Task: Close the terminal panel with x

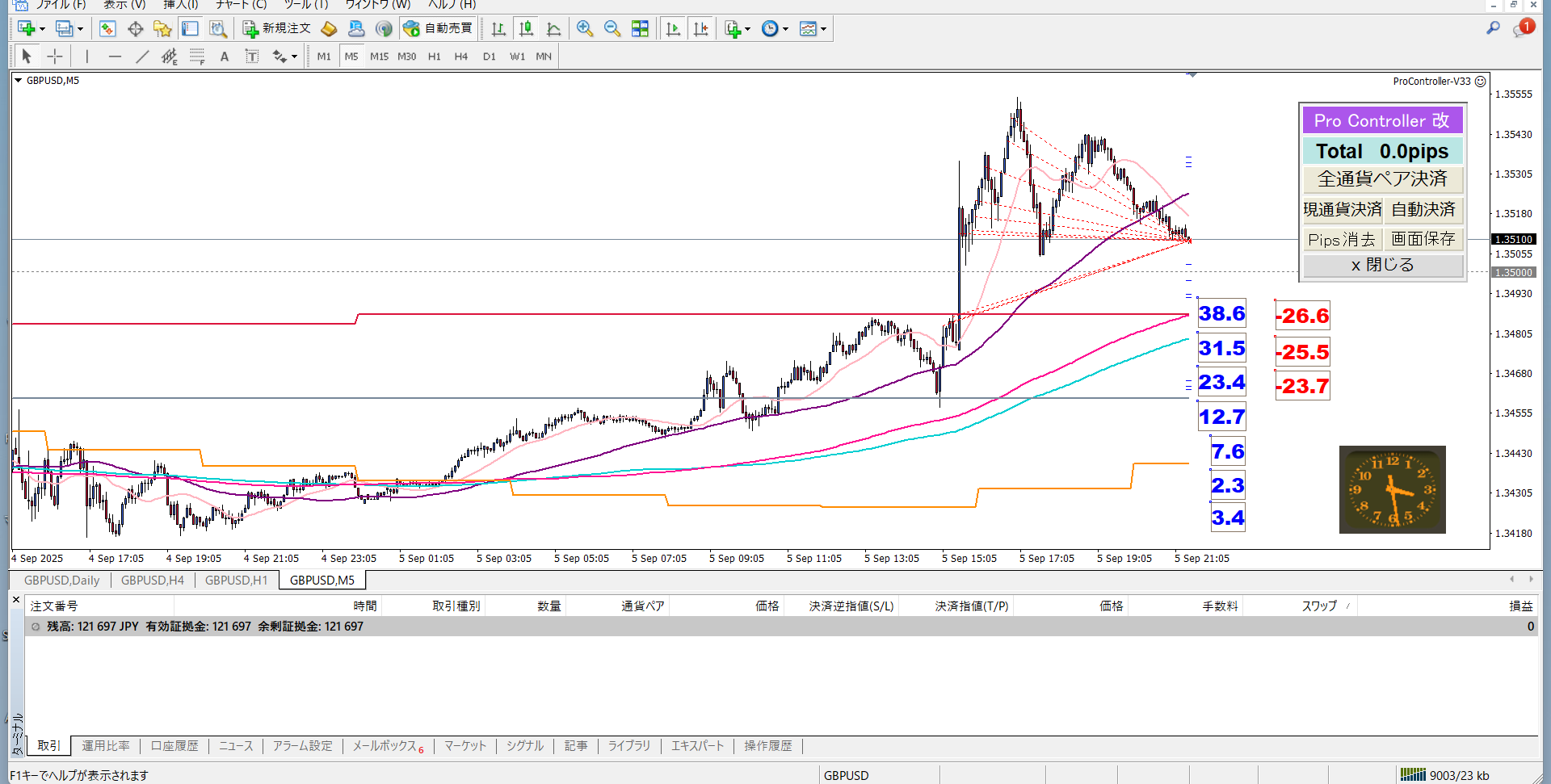Action: tap(16, 600)
